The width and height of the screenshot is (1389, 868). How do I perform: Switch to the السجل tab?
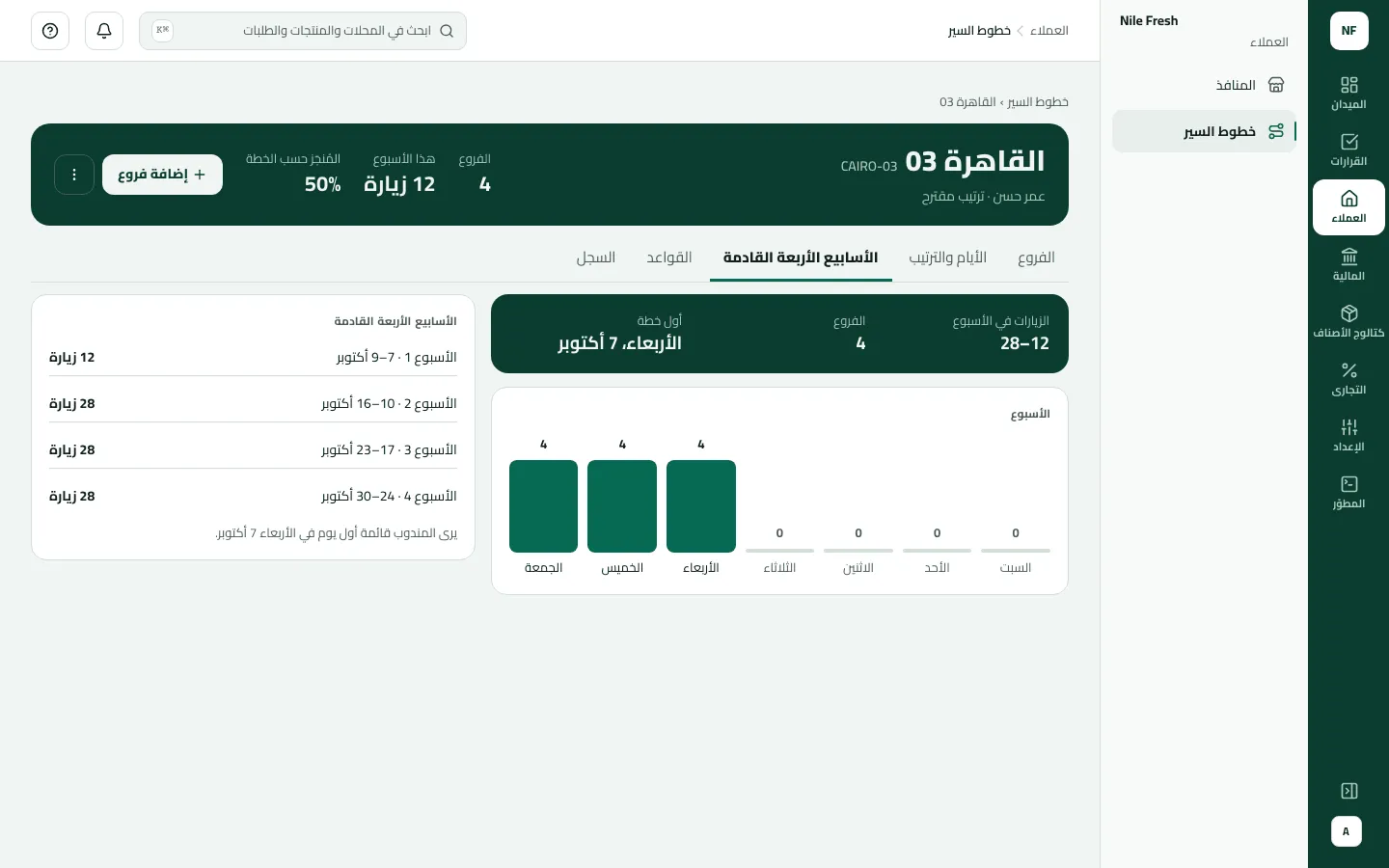pos(596,258)
